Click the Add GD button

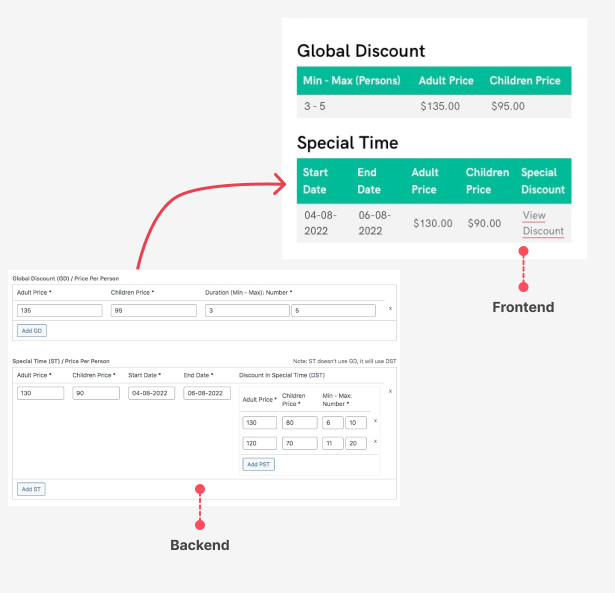click(x=32, y=331)
